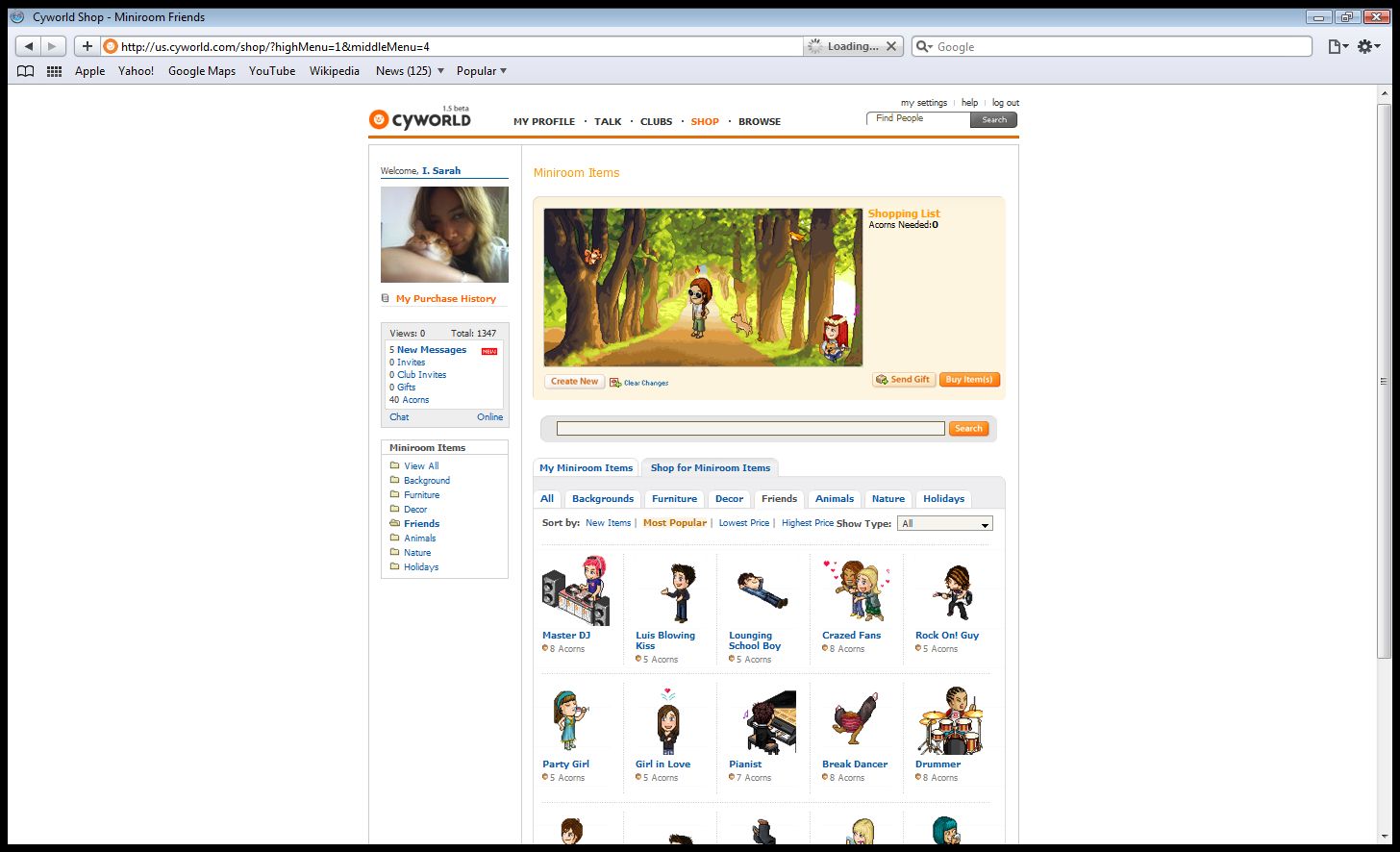Open MY PROFILE menu

click(544, 122)
